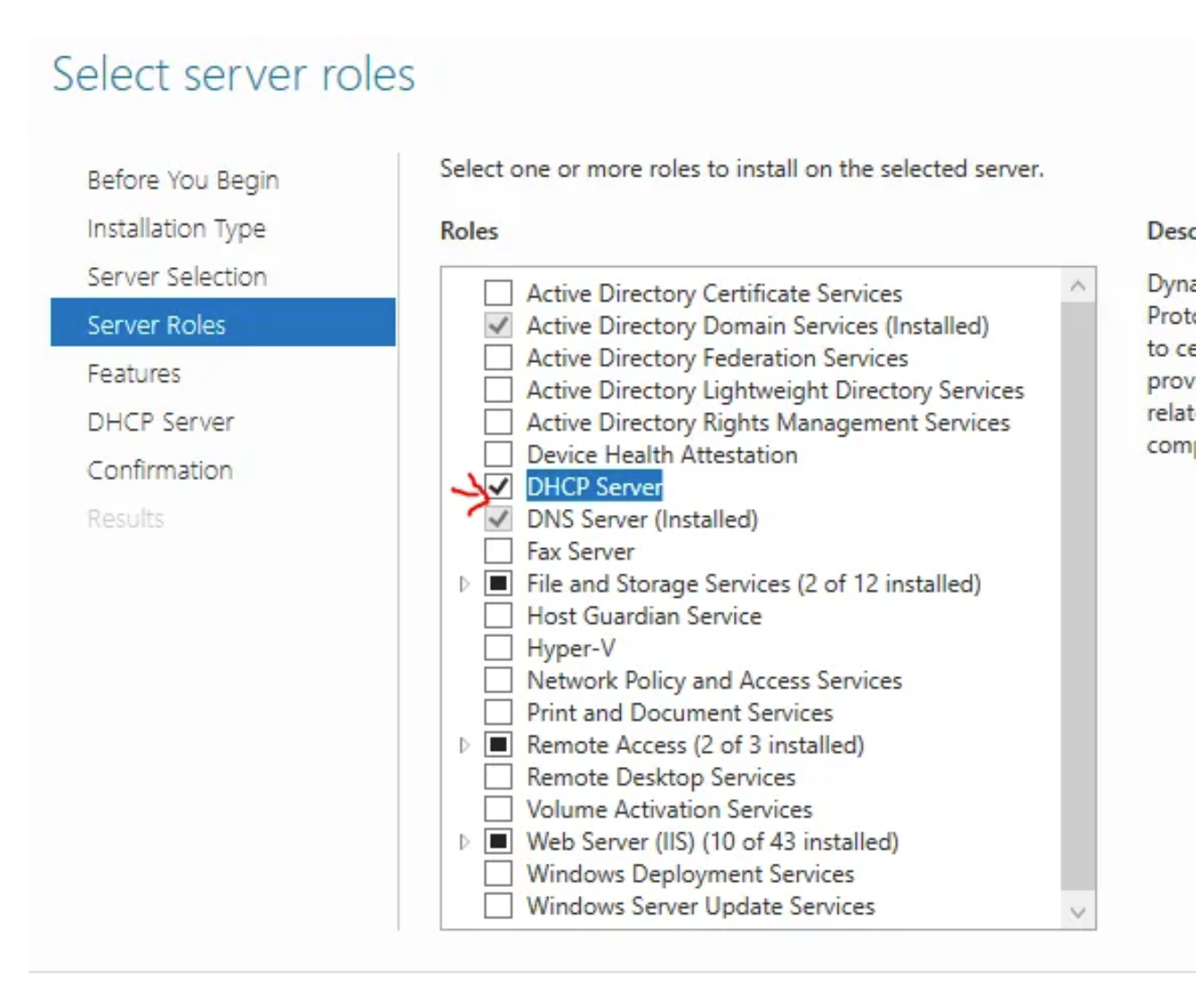The height and width of the screenshot is (999, 1204).
Task: Open the Features step
Action: [134, 374]
